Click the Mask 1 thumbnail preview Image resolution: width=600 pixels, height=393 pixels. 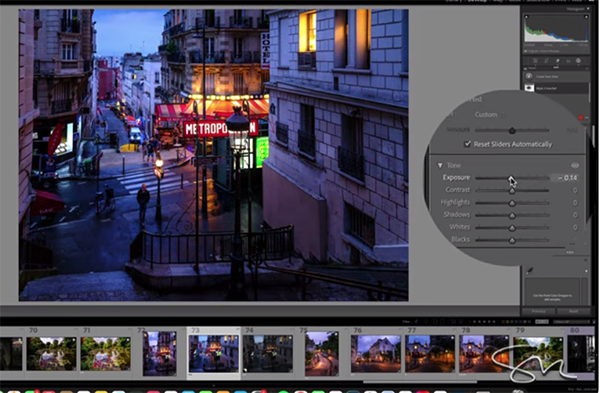click(529, 88)
